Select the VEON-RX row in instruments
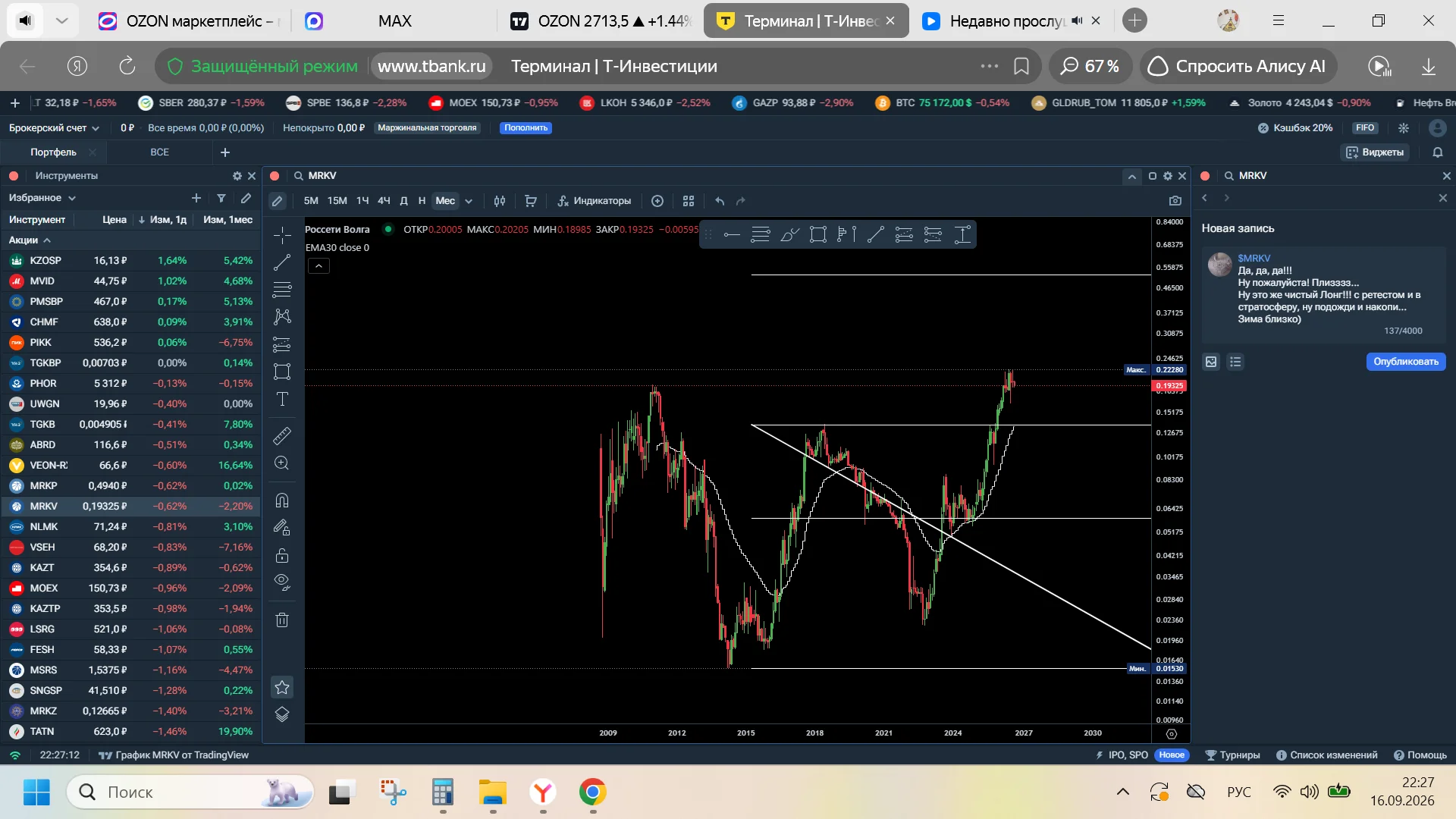The height and width of the screenshot is (819, 1456). click(x=130, y=466)
